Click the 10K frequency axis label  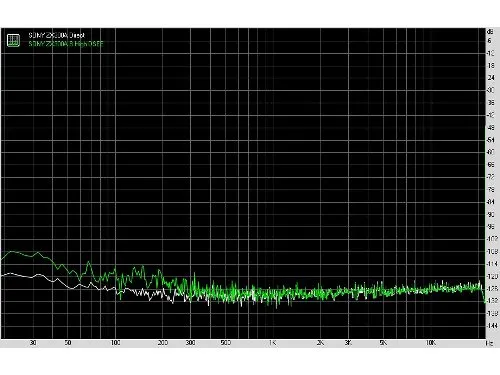431,343
